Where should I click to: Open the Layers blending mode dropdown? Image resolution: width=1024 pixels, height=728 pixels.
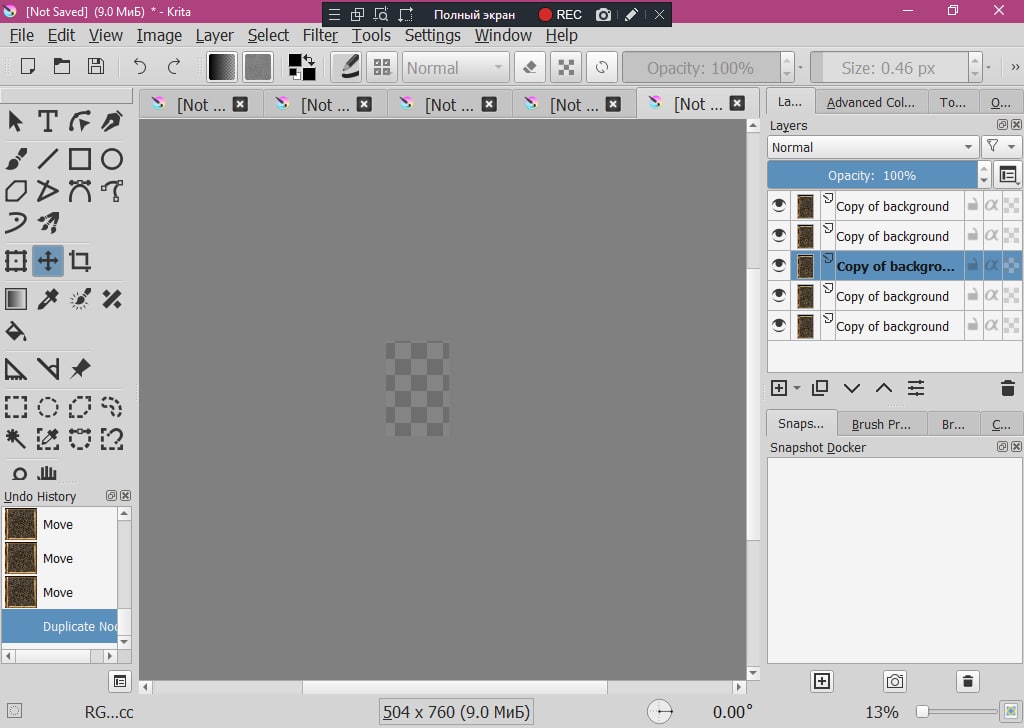click(872, 147)
